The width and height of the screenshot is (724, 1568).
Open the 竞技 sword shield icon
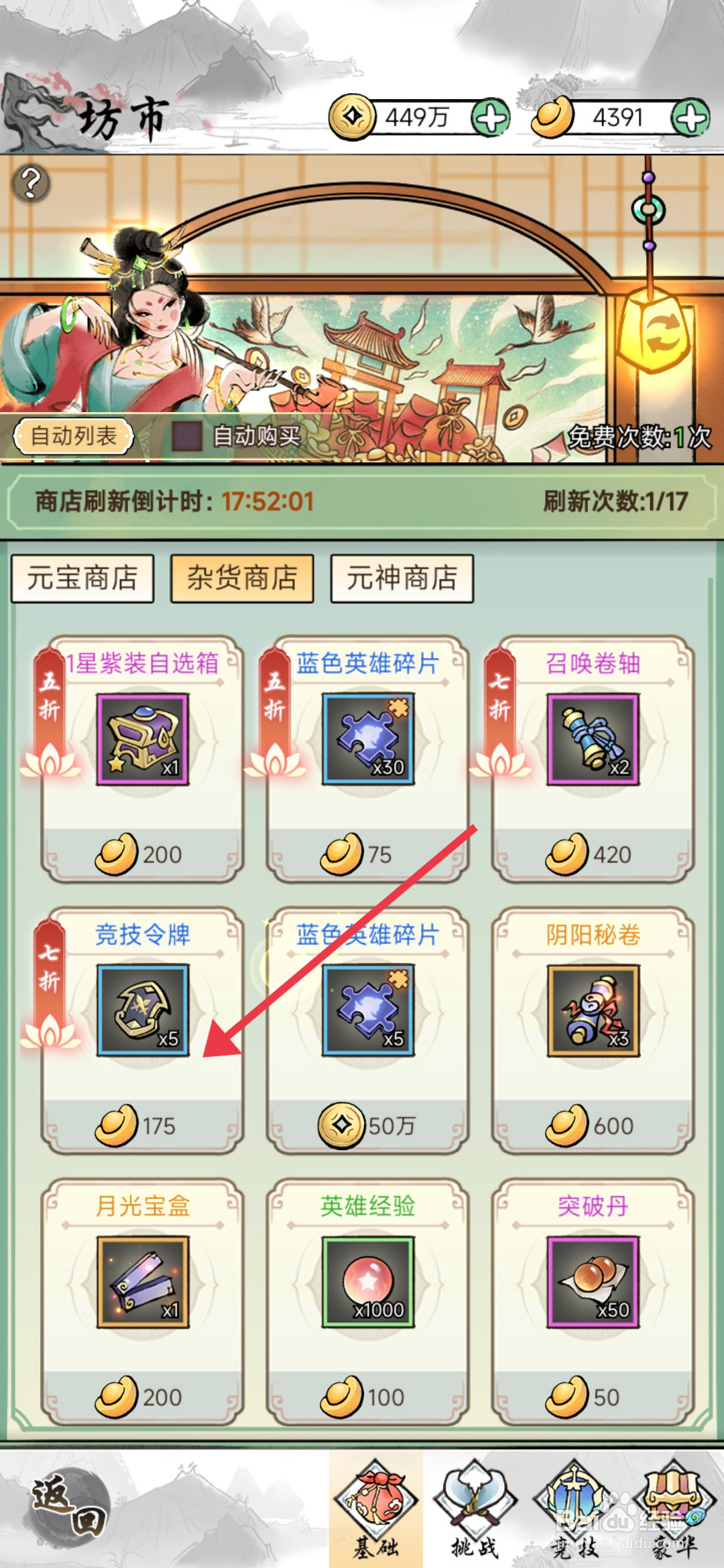(x=575, y=1508)
